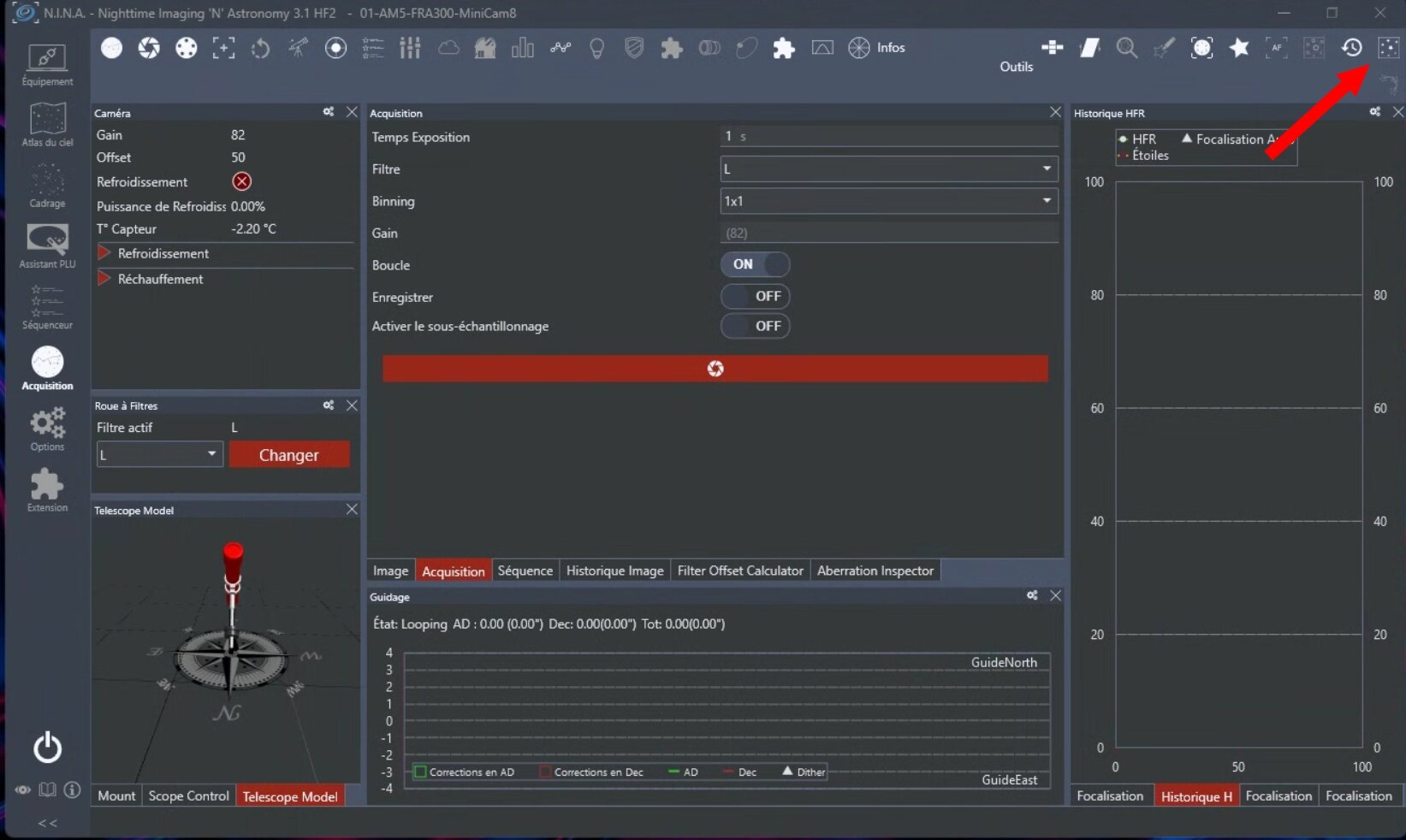Open the HFR history clock icon in Outils

point(1351,48)
